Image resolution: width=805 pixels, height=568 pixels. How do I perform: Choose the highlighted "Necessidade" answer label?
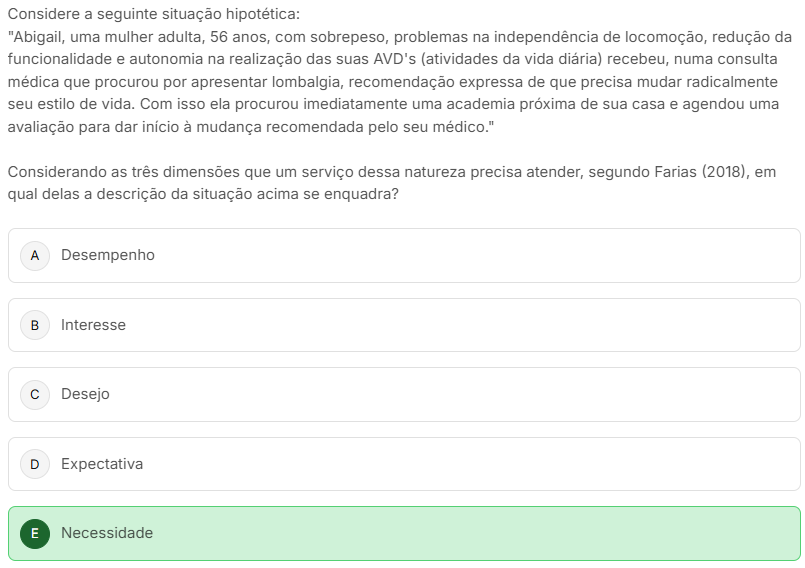click(x=107, y=533)
